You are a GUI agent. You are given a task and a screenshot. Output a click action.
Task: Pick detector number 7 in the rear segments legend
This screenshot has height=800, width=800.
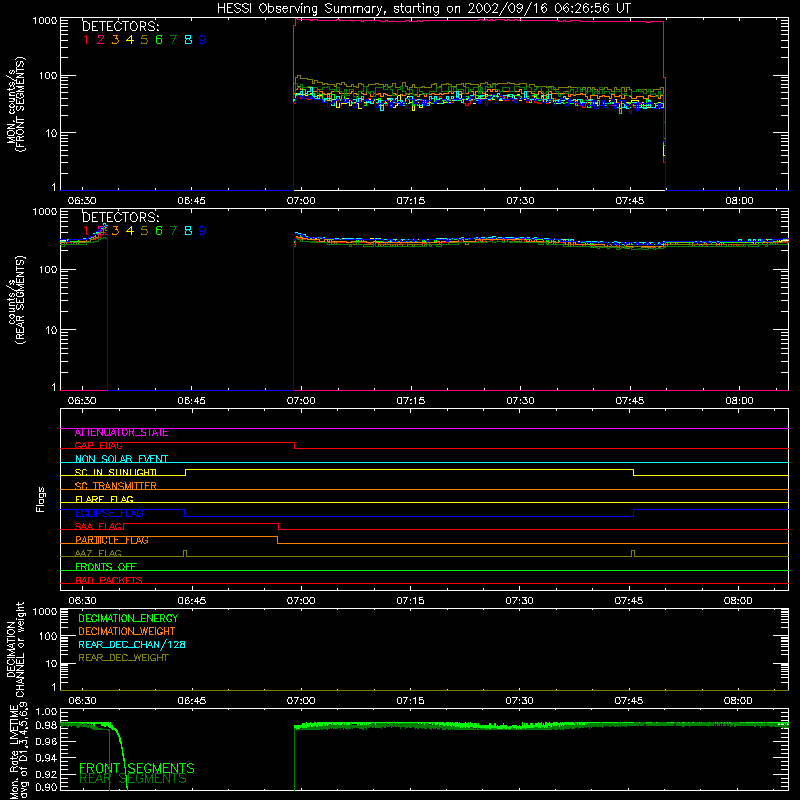pos(173,231)
